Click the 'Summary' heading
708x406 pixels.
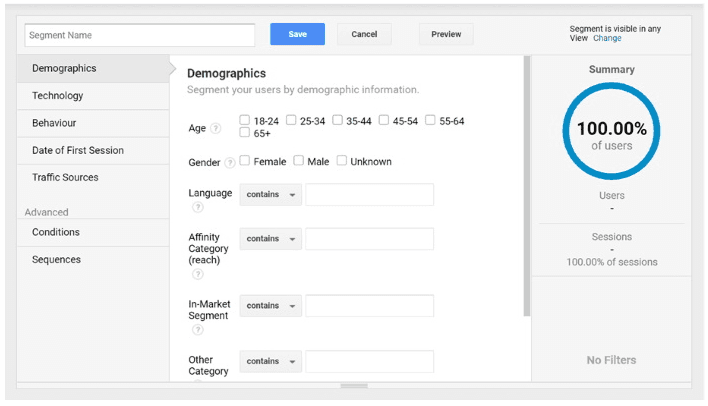[x=612, y=70]
